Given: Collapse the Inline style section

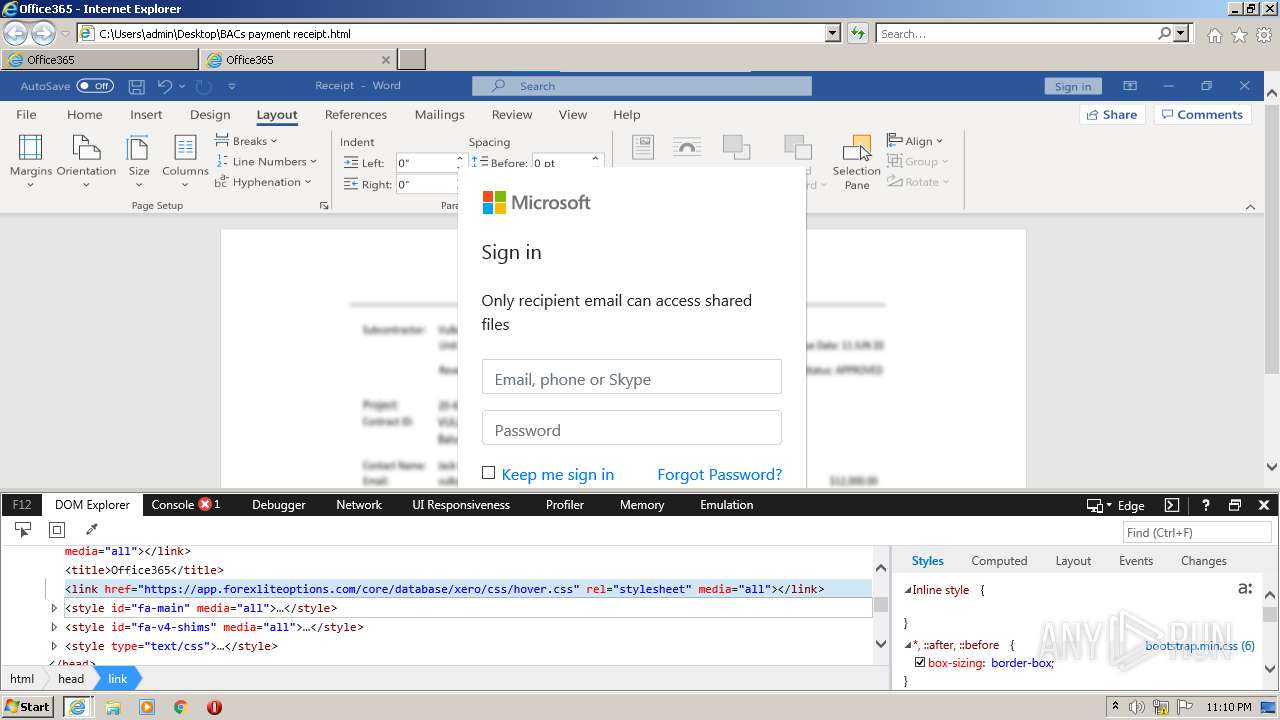Looking at the screenshot, I should [908, 590].
